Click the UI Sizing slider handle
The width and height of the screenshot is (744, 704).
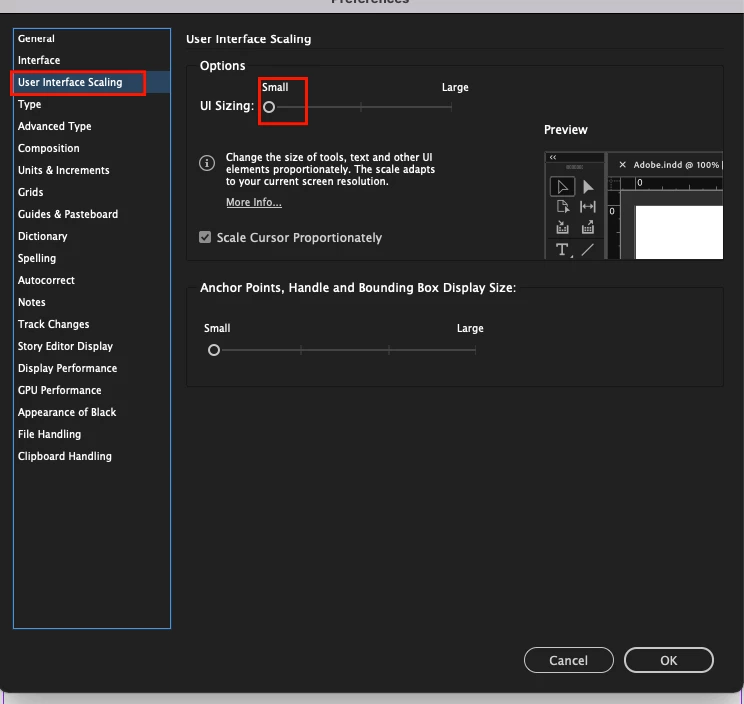[x=269, y=107]
